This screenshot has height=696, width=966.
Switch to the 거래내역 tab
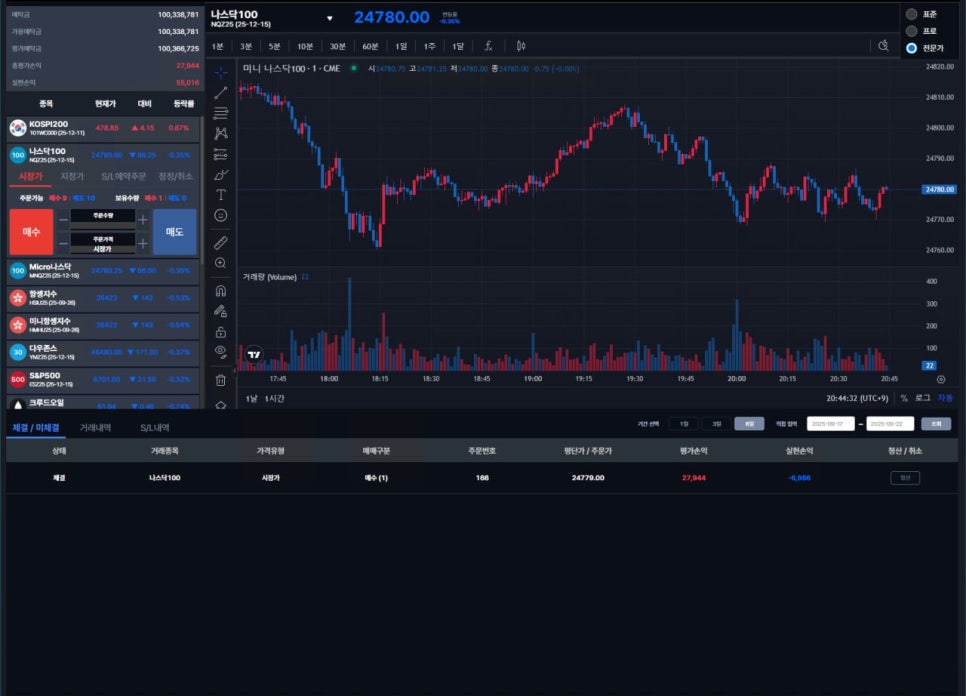[x=95, y=428]
